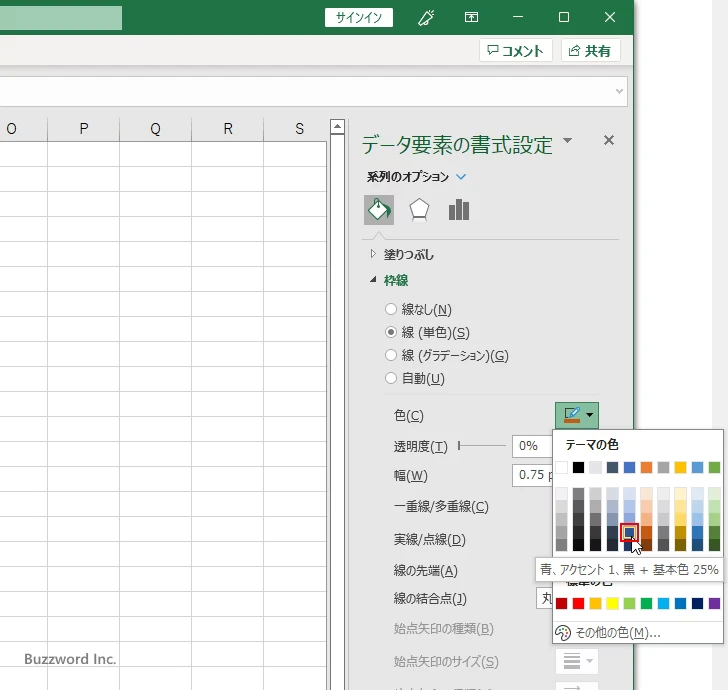Open the Fill & Line paint bucket tab
This screenshot has width=728, height=690.
(x=379, y=210)
